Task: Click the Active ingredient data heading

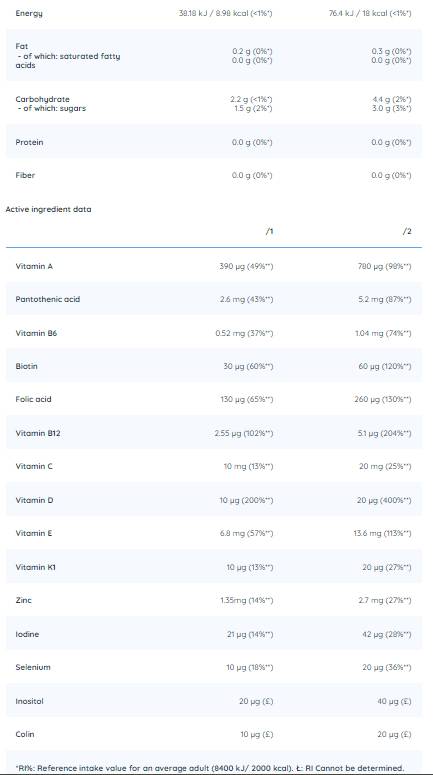Action: click(x=48, y=209)
